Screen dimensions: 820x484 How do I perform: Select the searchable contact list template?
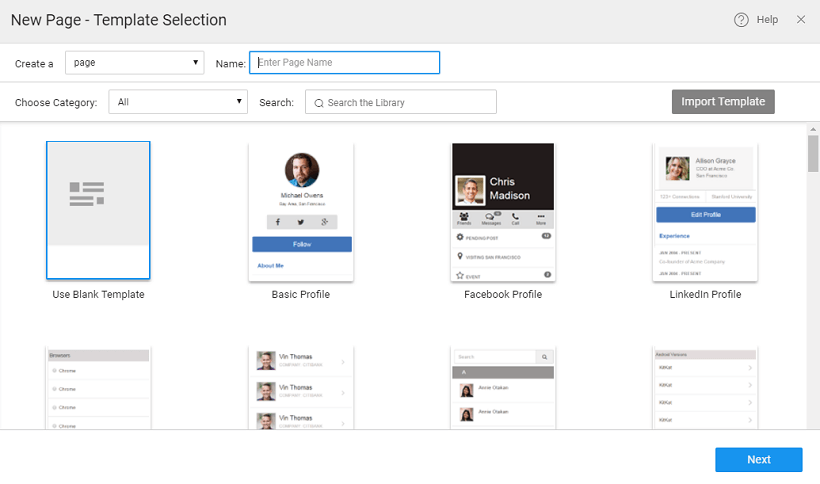(502, 388)
